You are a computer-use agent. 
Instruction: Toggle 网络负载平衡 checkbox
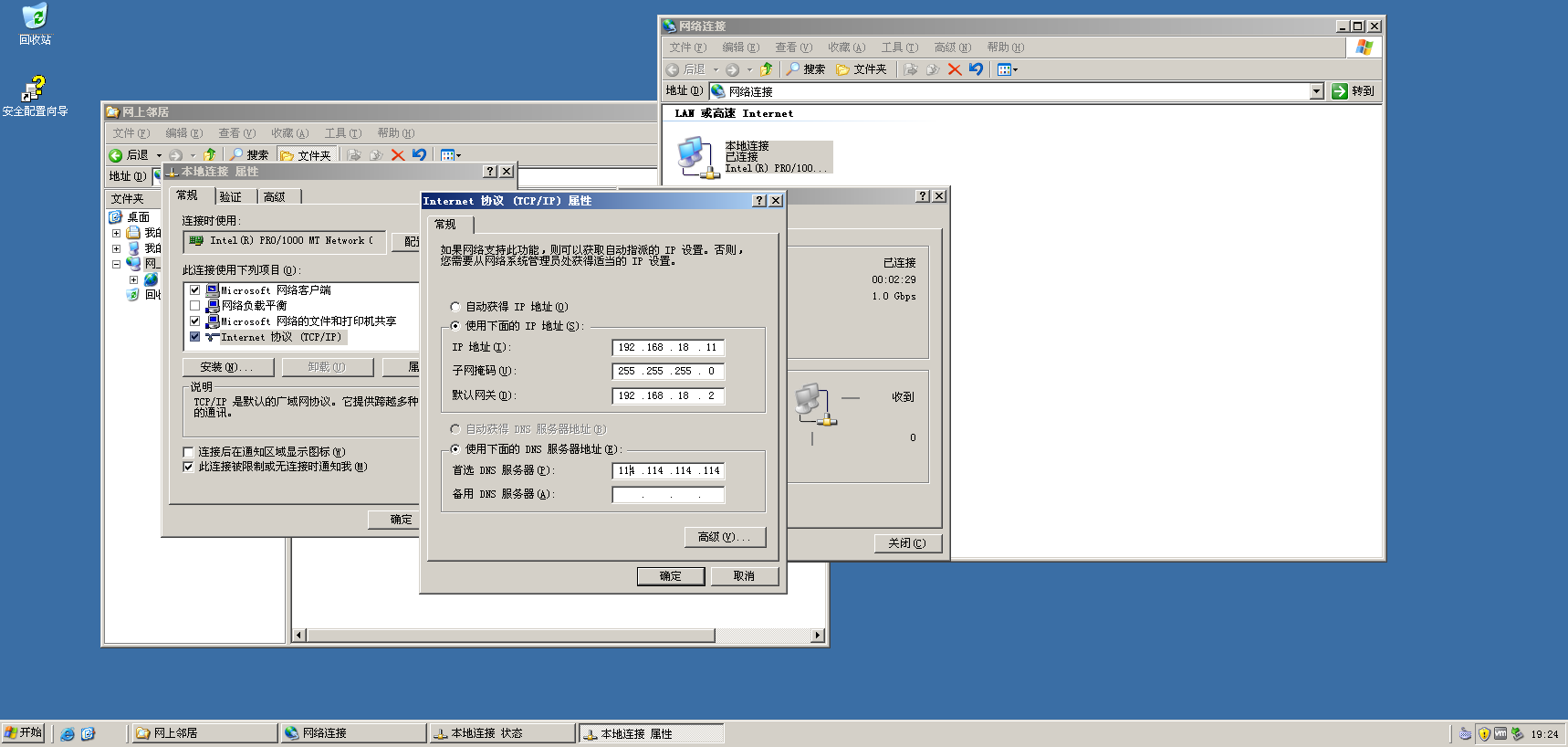[x=194, y=306]
